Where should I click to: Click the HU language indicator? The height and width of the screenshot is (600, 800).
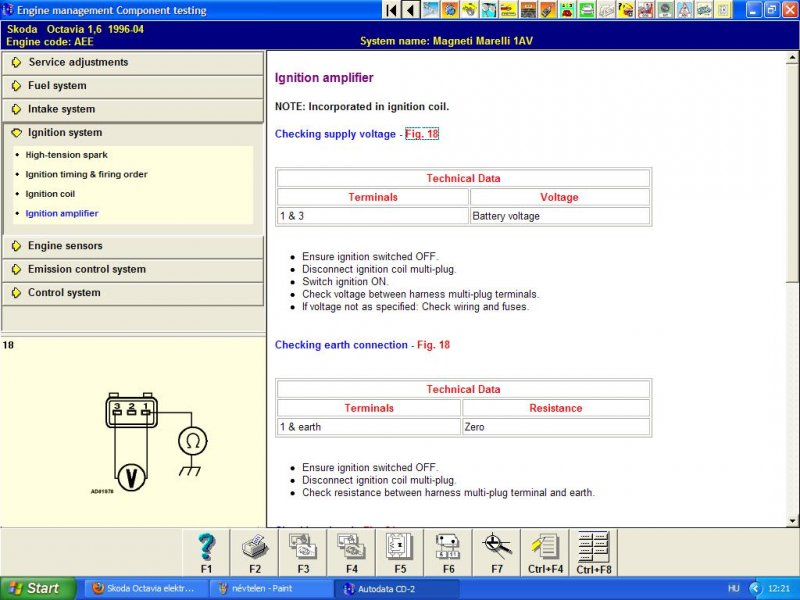[x=734, y=588]
